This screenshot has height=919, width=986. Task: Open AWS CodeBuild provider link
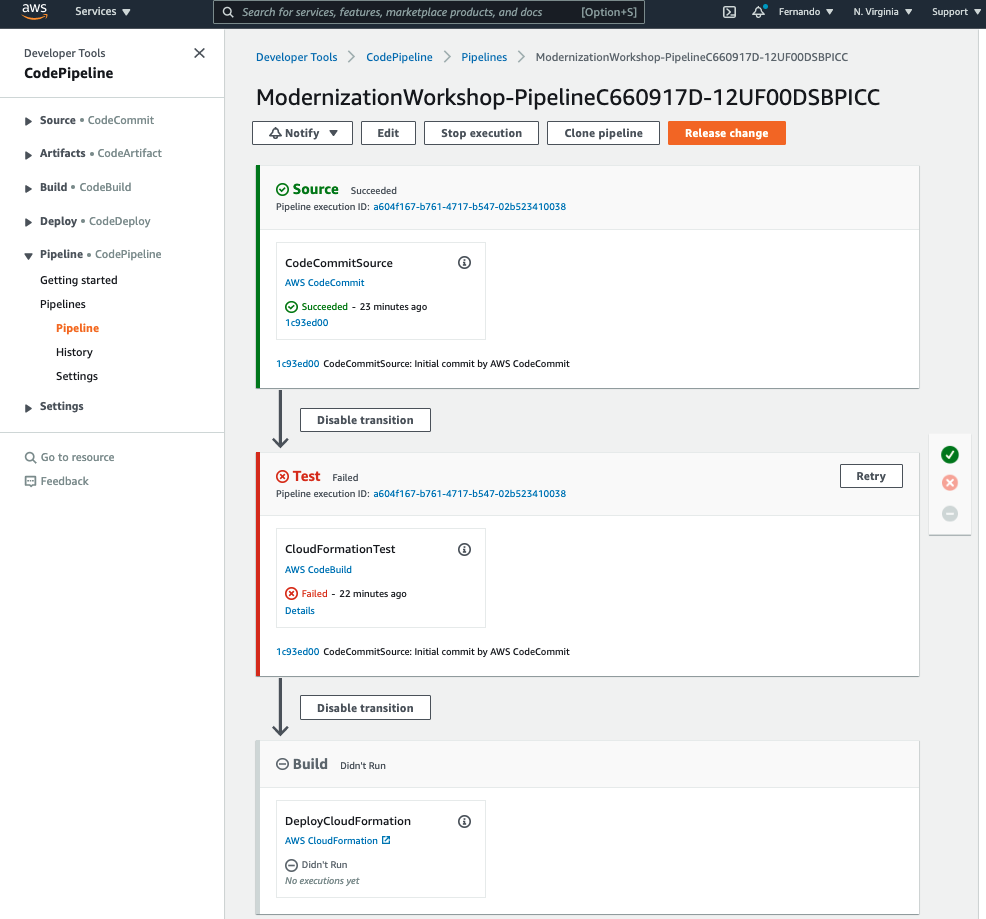click(x=318, y=570)
